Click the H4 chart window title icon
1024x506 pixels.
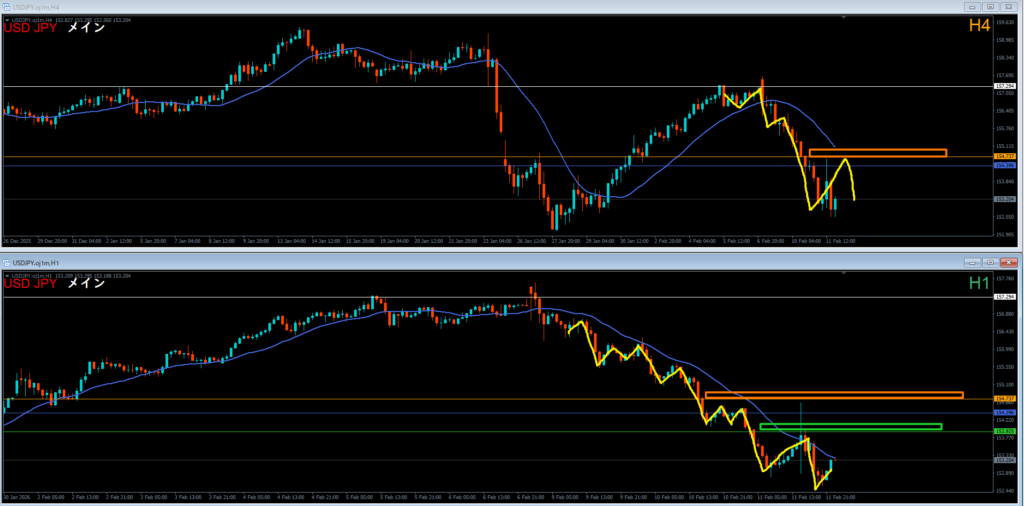pyautogui.click(x=7, y=6)
